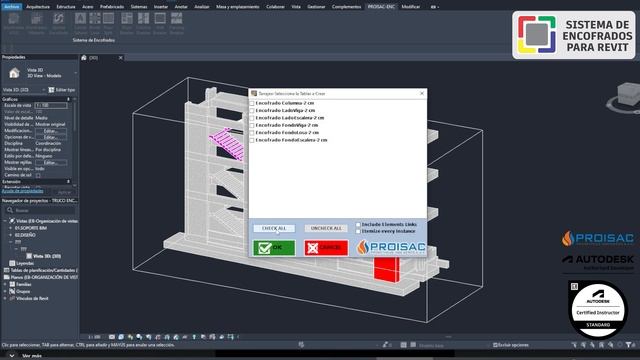Screen dimensions: 640x360
Task: Confirm with the green OK button
Action: click(274, 248)
